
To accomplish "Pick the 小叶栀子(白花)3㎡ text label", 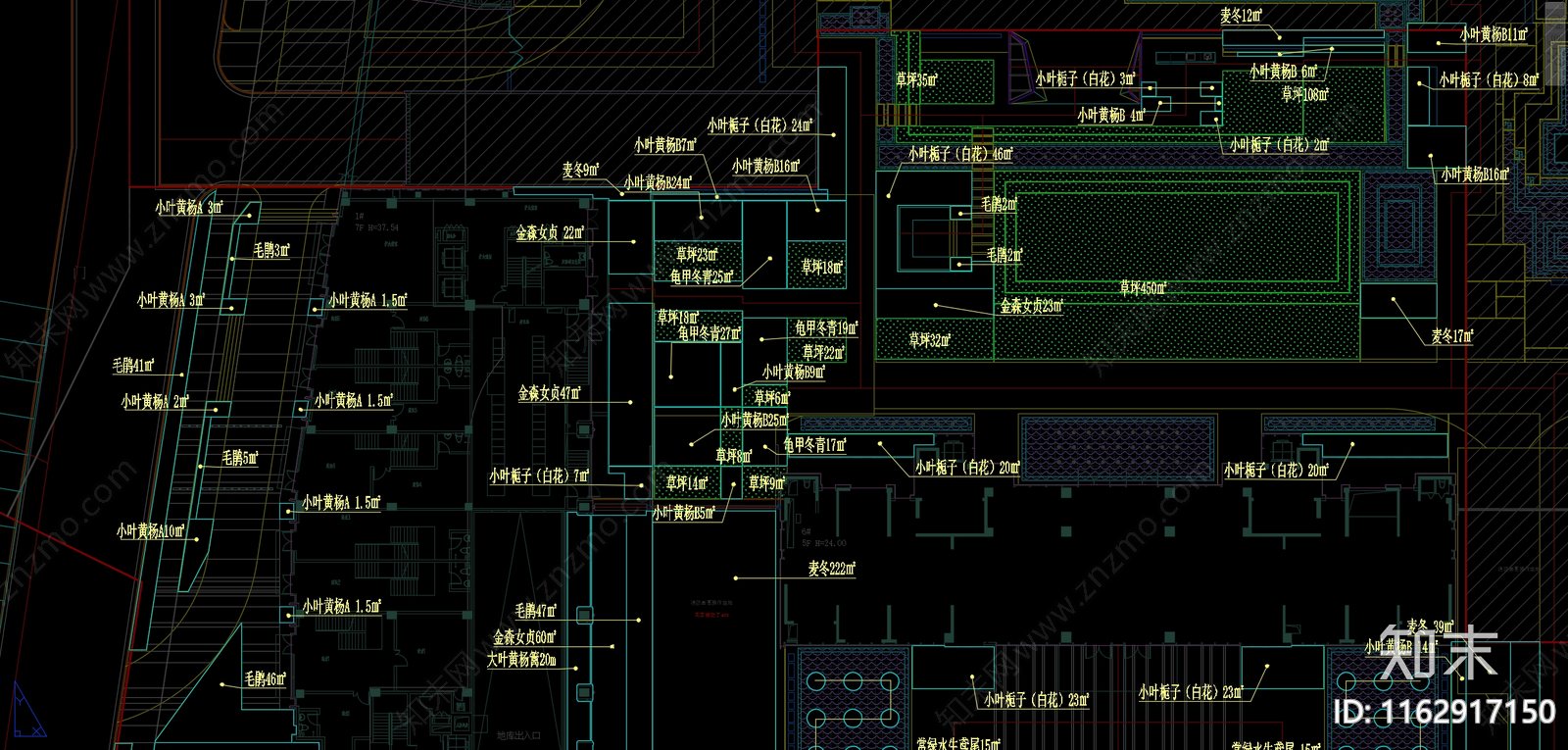I will pos(1086,78).
